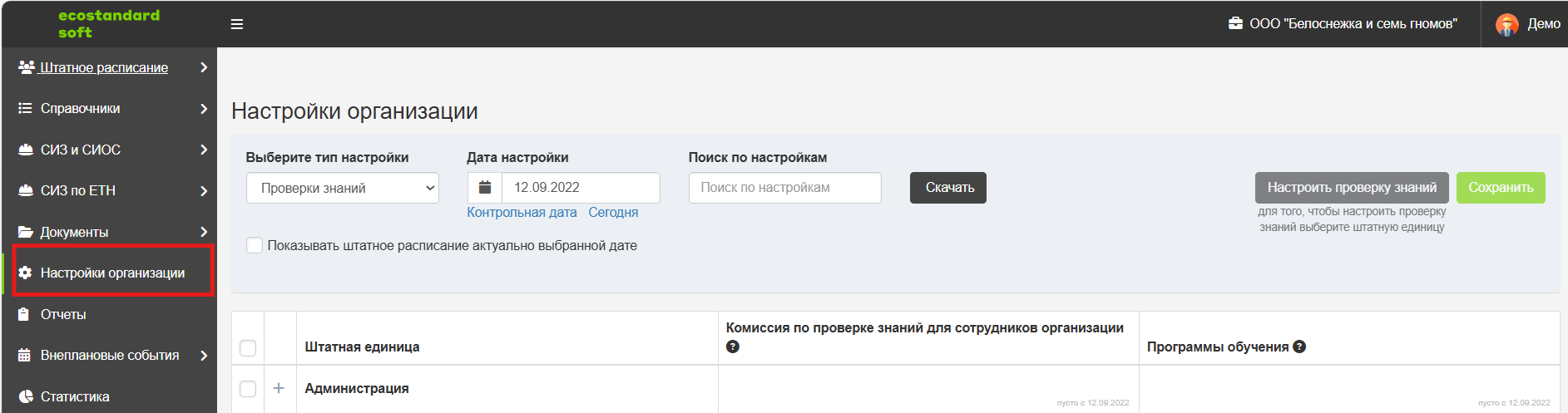Check the Администрация row checkbox
This screenshot has height=413, width=1568.
click(248, 388)
